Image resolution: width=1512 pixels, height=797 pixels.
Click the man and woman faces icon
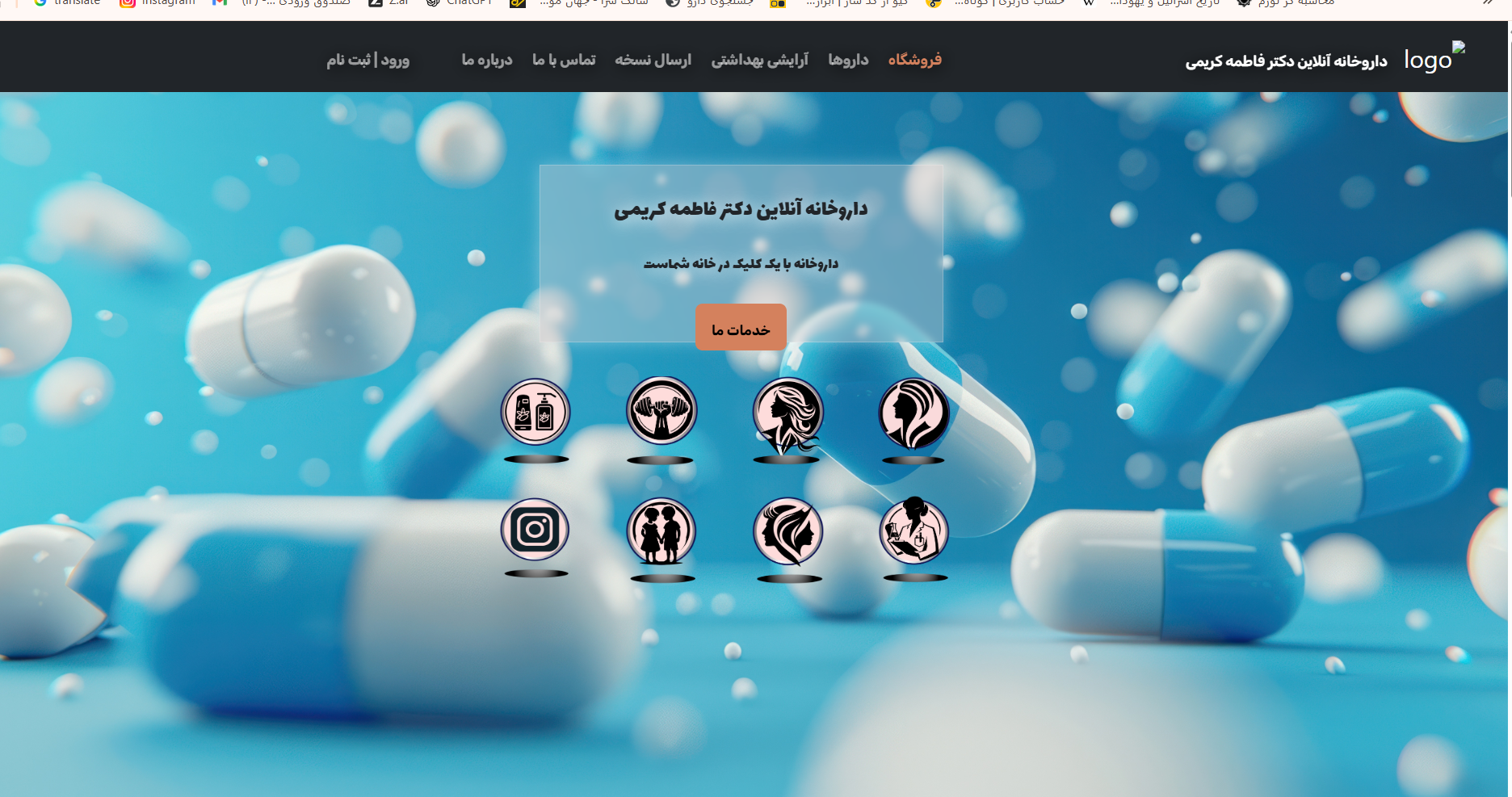(x=787, y=531)
